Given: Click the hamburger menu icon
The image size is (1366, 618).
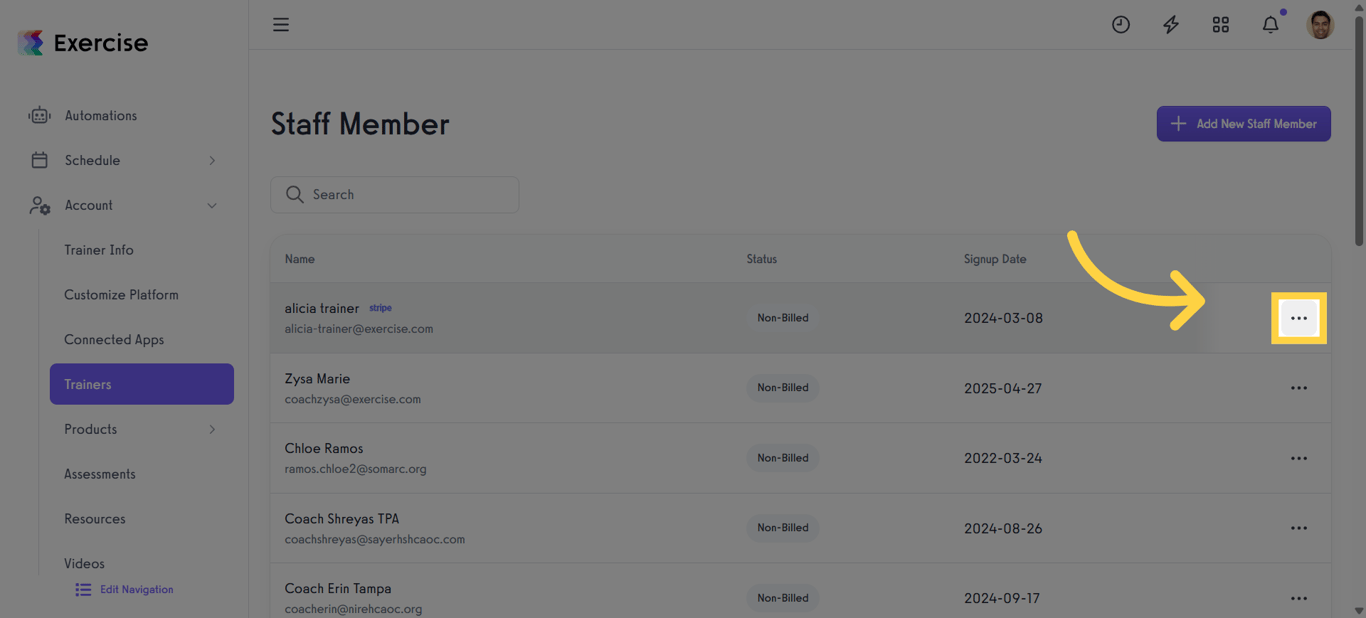Looking at the screenshot, I should click(x=281, y=25).
